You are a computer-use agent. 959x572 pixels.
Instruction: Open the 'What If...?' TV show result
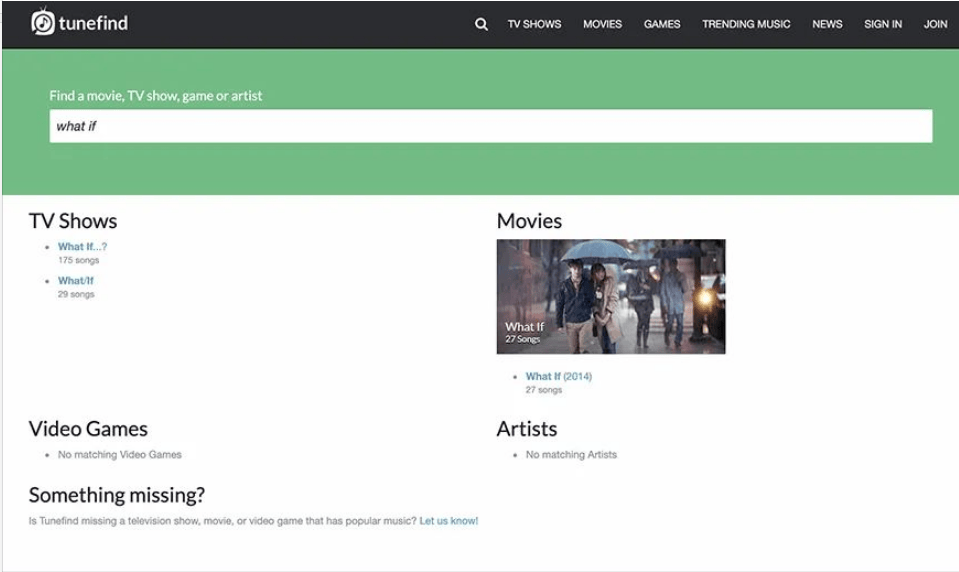pyautogui.click(x=82, y=247)
